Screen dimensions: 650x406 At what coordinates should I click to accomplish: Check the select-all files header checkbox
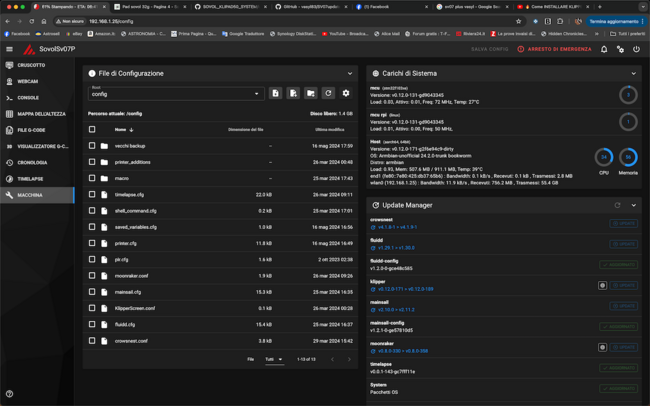pos(92,129)
